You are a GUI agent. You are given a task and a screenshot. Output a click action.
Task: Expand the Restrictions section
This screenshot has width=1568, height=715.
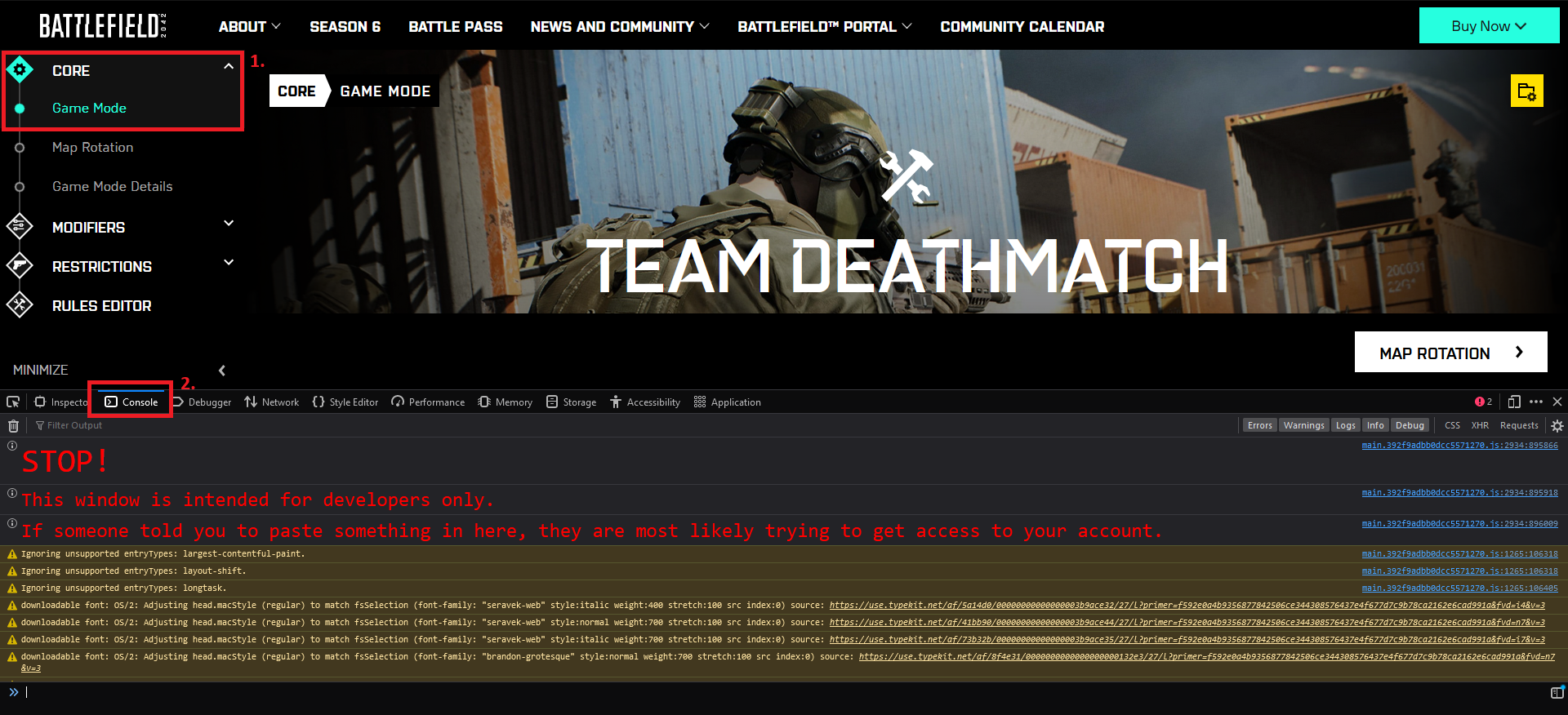[x=229, y=263]
